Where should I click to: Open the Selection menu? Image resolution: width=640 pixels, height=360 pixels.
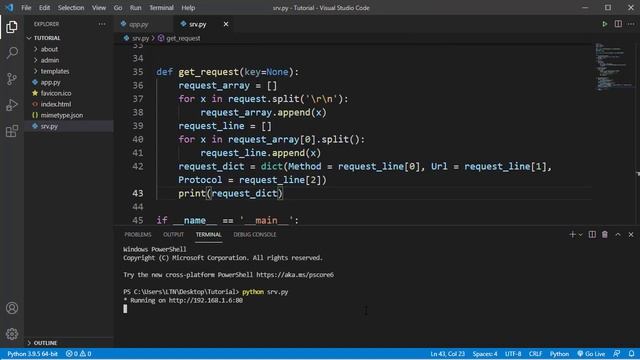click(x=71, y=8)
